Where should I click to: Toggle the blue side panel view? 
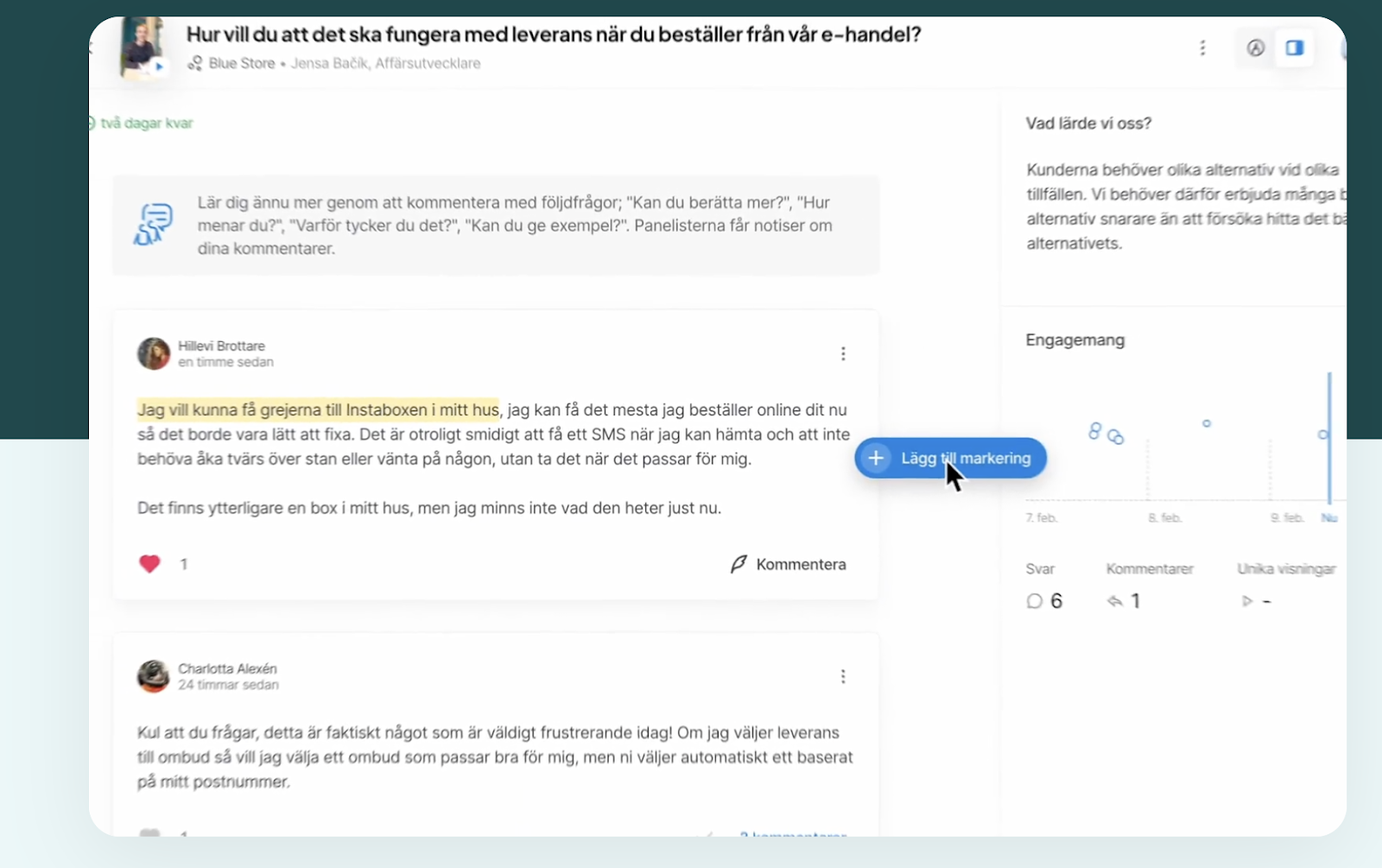point(1294,48)
